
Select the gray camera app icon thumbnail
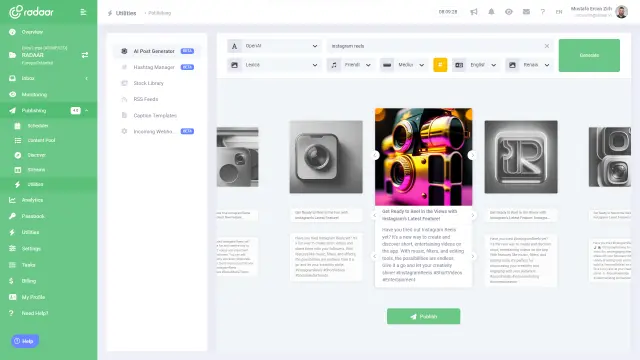pos(326,157)
